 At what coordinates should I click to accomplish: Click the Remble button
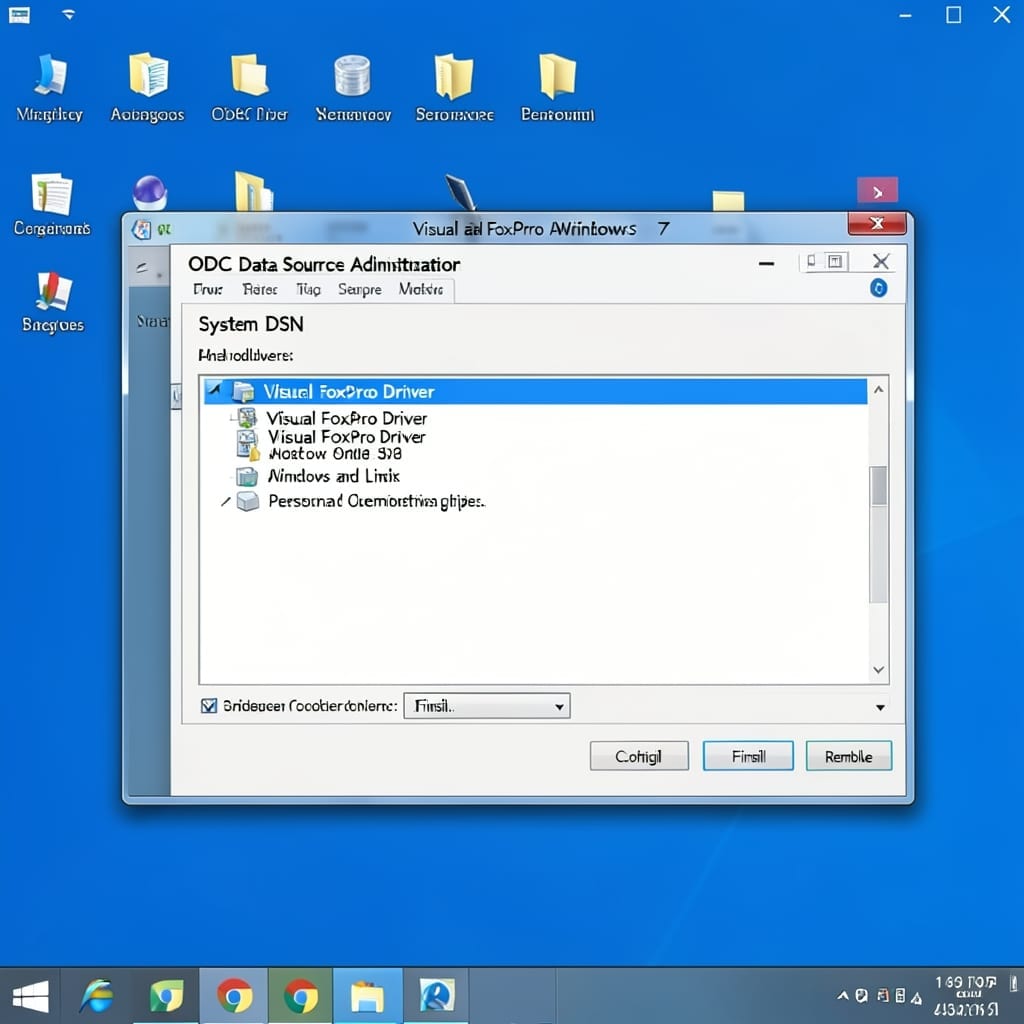click(x=848, y=756)
